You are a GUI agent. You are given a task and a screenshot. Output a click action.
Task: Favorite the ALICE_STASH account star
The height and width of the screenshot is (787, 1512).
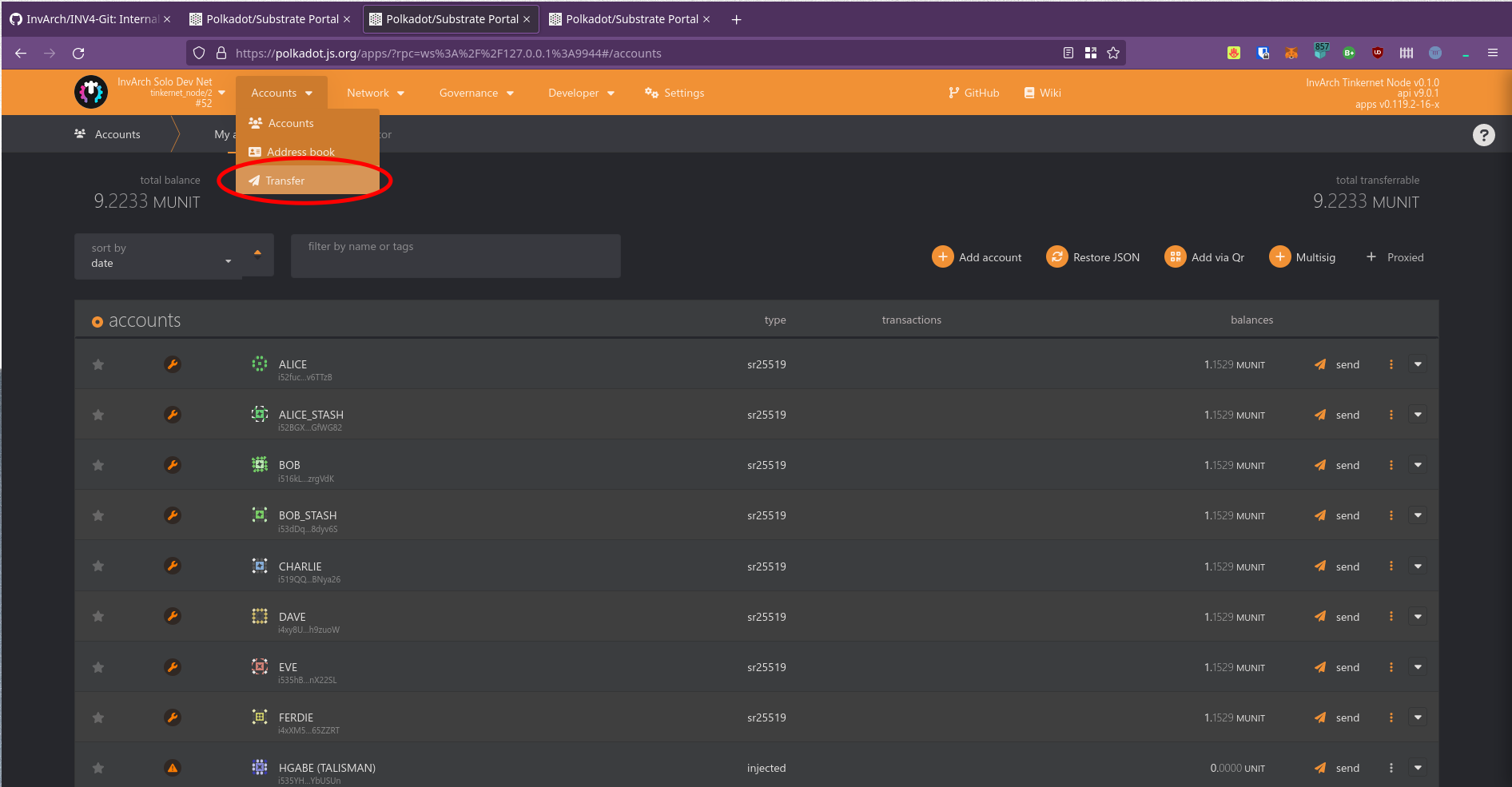click(x=98, y=415)
